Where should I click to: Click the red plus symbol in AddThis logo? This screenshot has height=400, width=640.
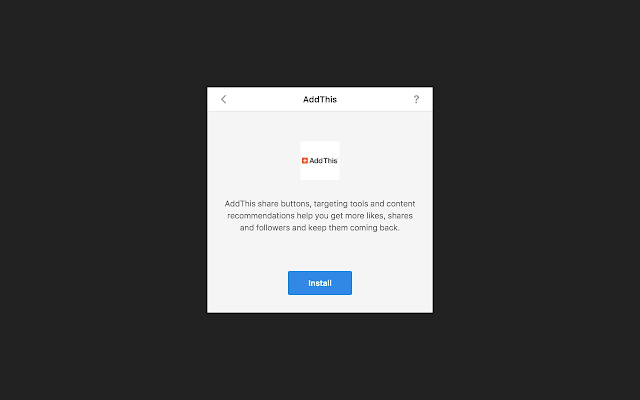pos(304,161)
